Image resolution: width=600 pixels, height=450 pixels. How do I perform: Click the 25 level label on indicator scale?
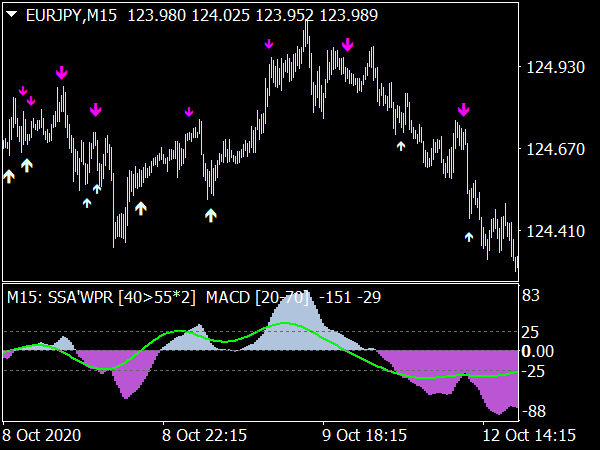coord(530,333)
